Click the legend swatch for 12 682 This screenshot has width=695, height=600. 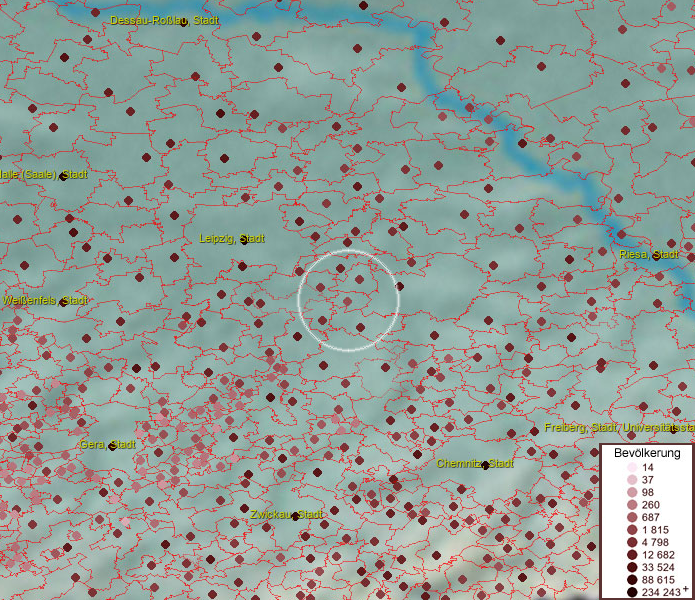(x=633, y=555)
